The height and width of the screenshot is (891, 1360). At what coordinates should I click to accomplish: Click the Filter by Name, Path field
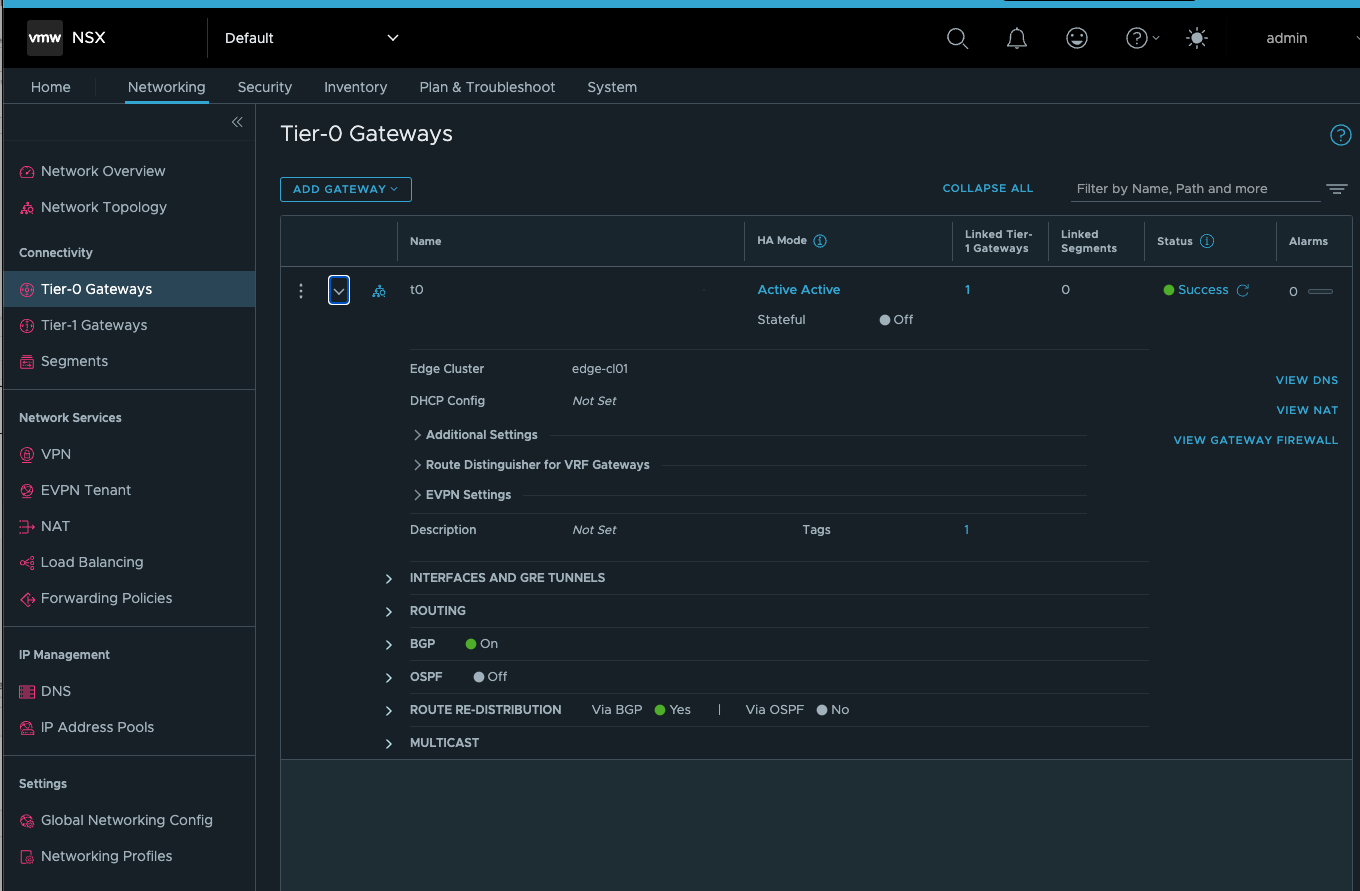(x=1195, y=189)
